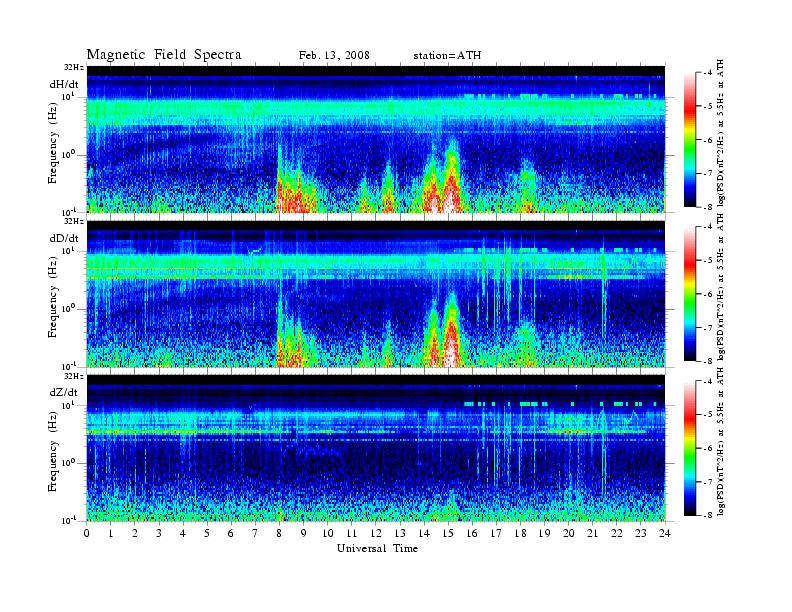This screenshot has width=792, height=612.
Task: Click hour tick label 17 on time axis
Action: (x=496, y=533)
